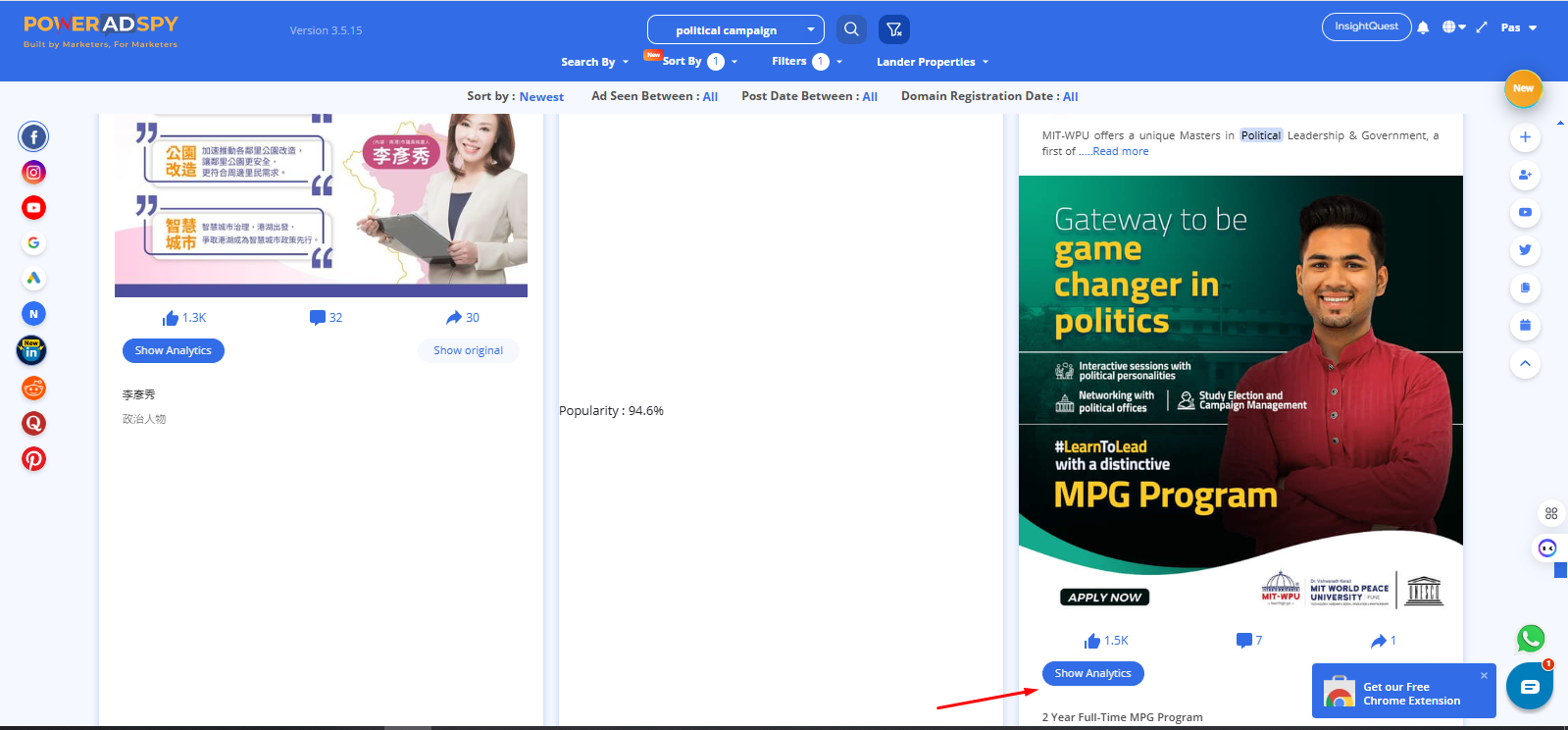Click Show original on the left ad
Image resolution: width=1568 pixels, height=730 pixels.
point(468,350)
